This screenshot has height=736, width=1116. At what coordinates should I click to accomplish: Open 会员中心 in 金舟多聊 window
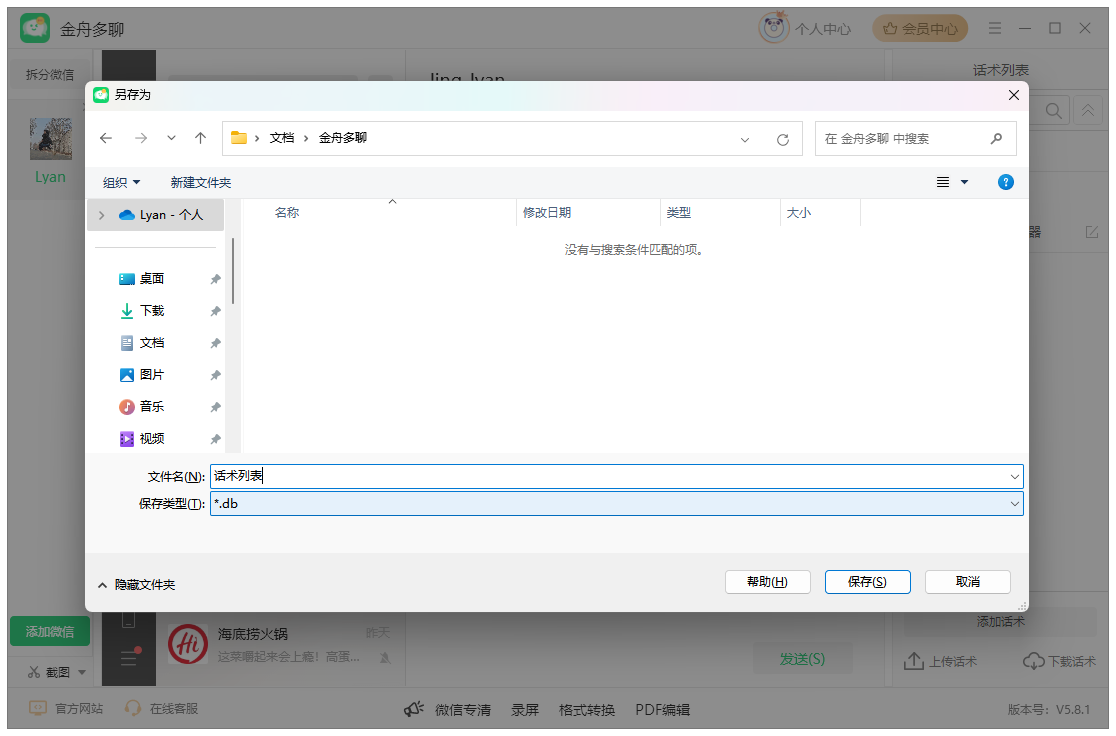tap(920, 28)
